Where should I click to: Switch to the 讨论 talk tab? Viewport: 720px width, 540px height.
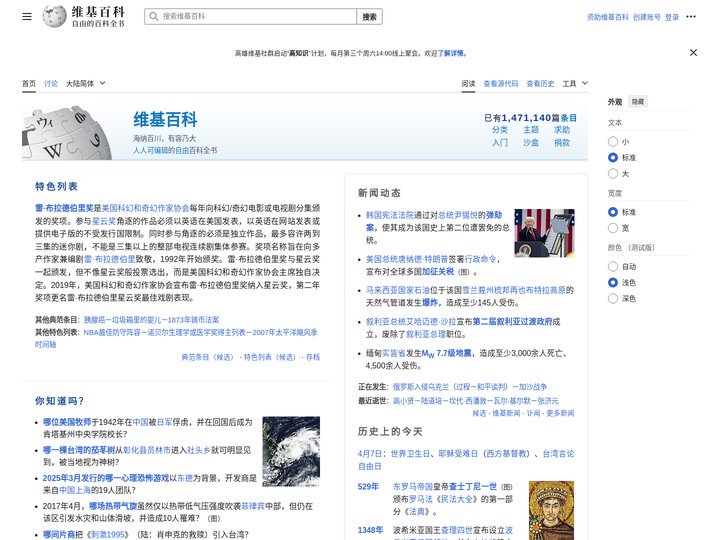(x=51, y=83)
